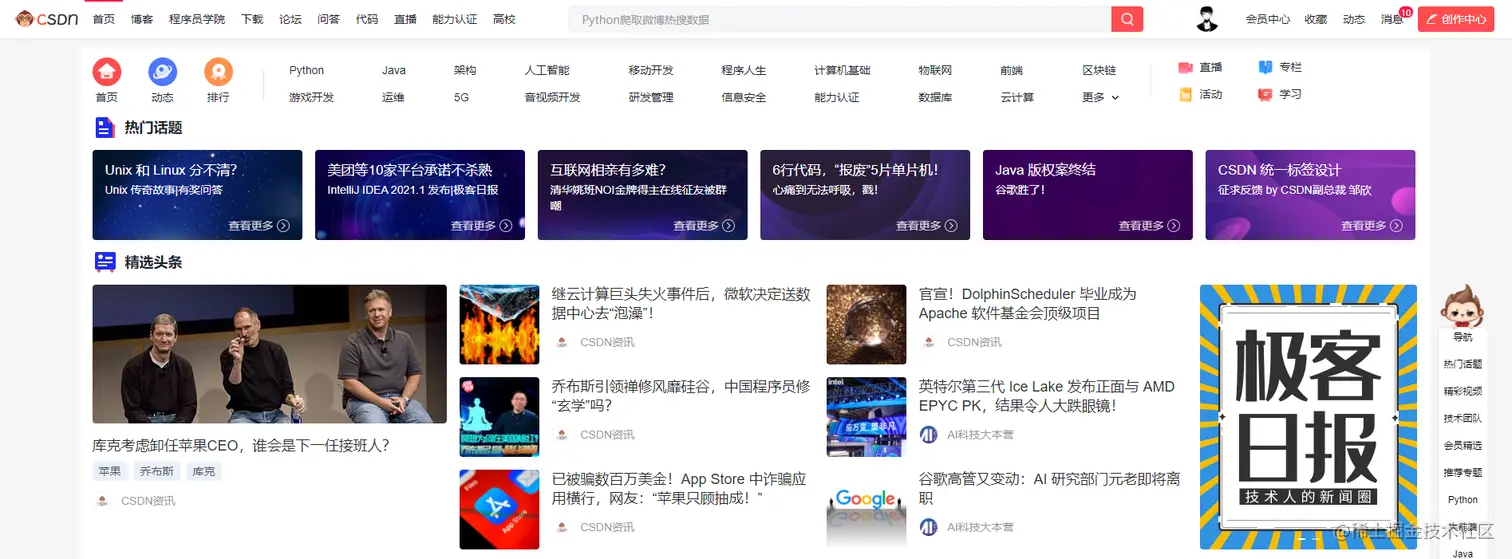Open the 6行代码 报废5片单片机 card
The image size is (1512, 559).
click(x=865, y=195)
